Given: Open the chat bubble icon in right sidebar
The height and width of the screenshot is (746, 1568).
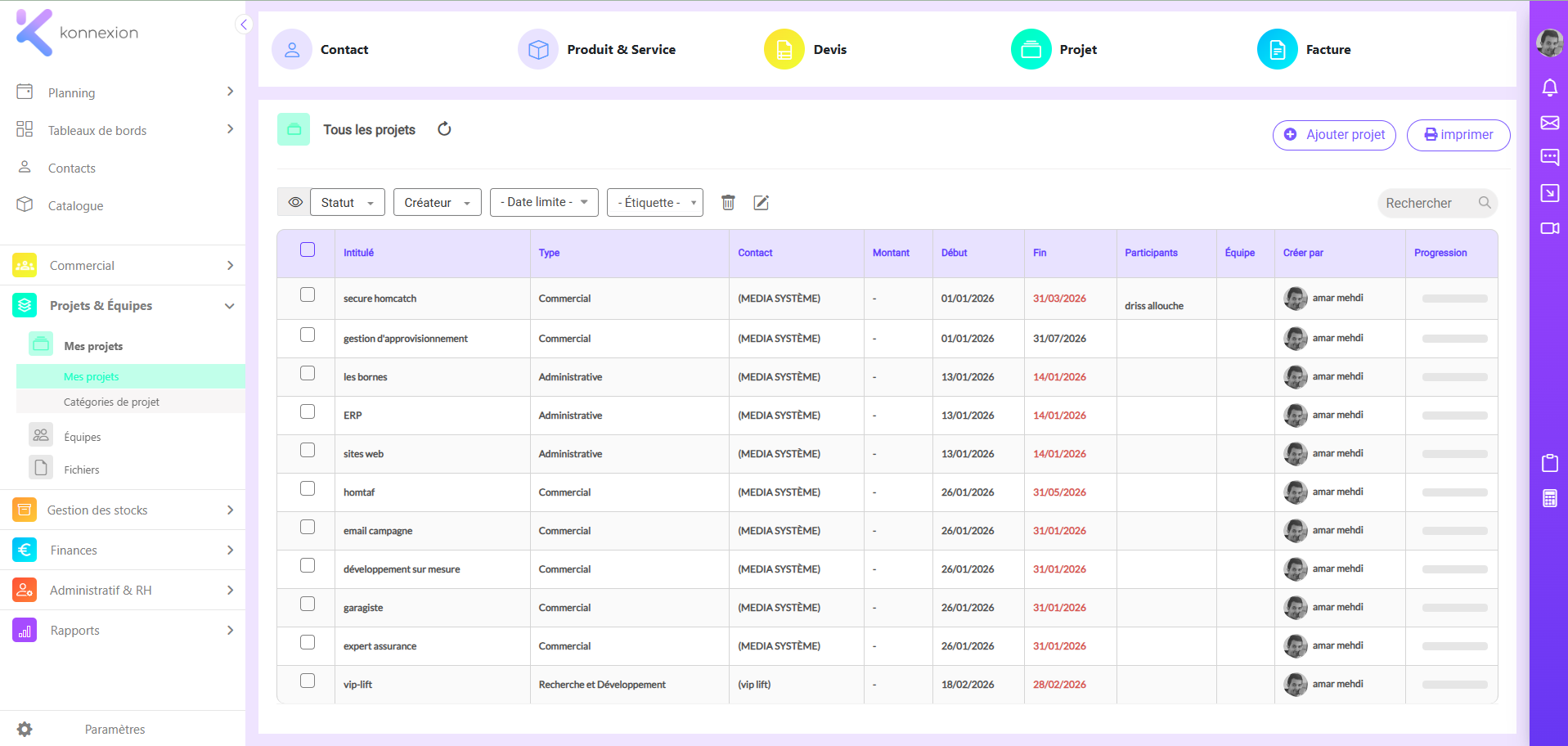Looking at the screenshot, I should tap(1549, 157).
